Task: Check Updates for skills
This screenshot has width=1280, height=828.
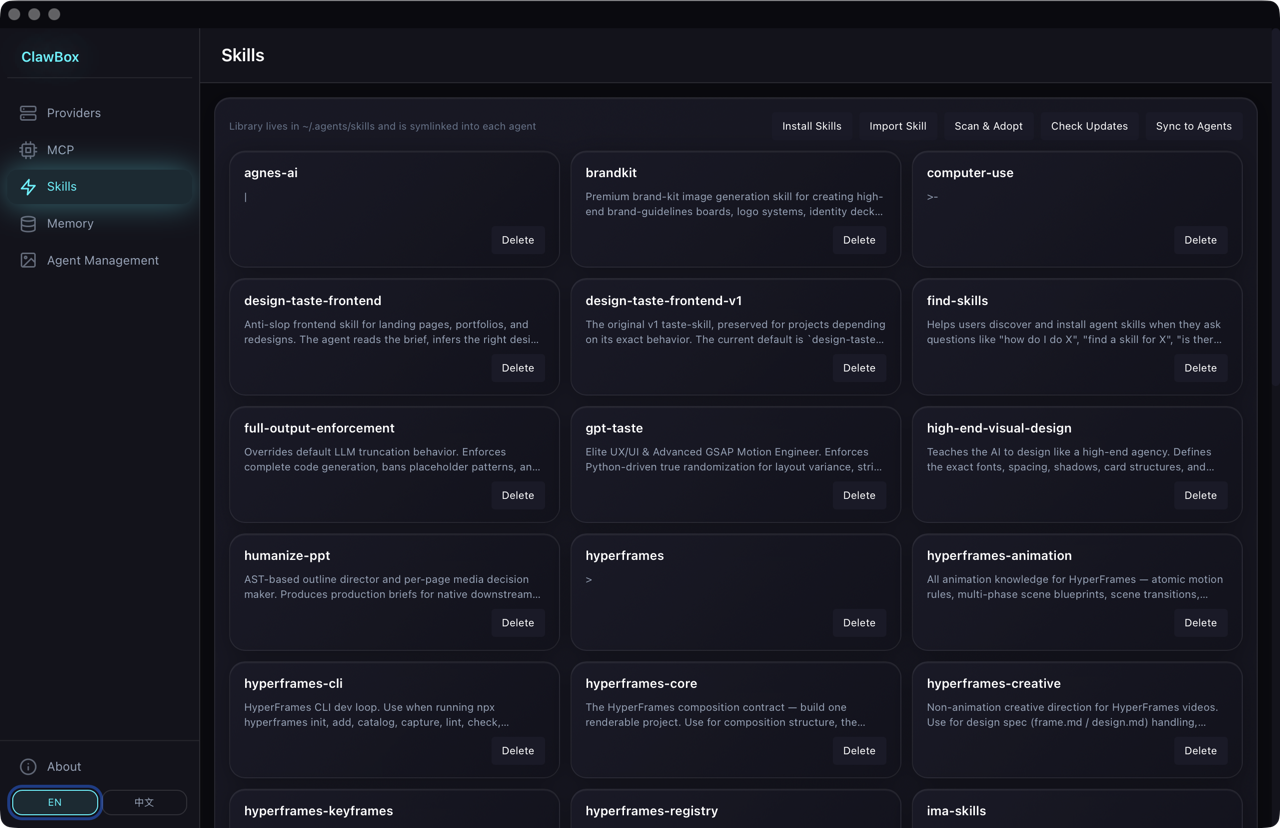Action: [1089, 126]
